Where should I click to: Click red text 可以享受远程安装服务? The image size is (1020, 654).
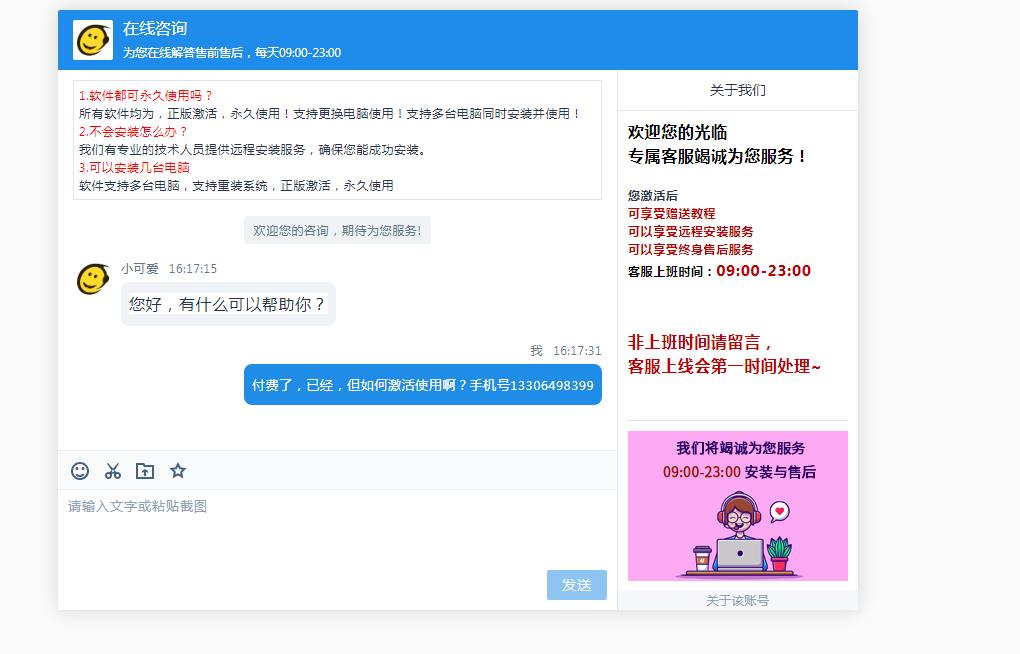690,232
